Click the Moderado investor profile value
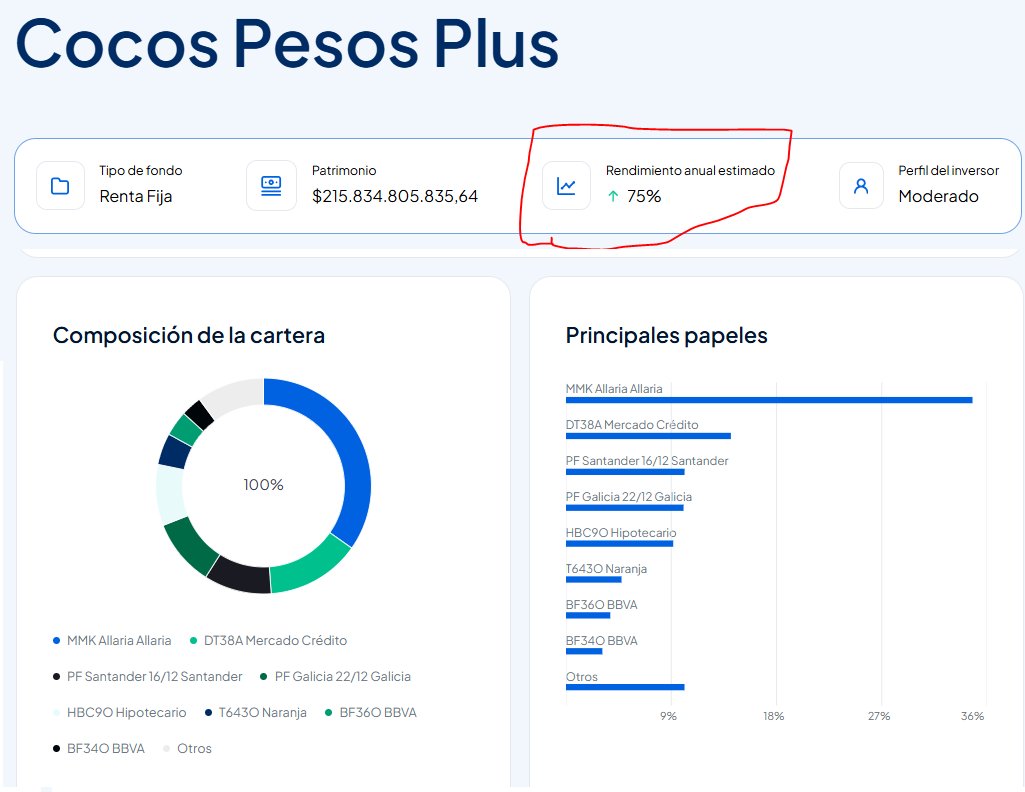The height and width of the screenshot is (792, 1025). click(939, 196)
